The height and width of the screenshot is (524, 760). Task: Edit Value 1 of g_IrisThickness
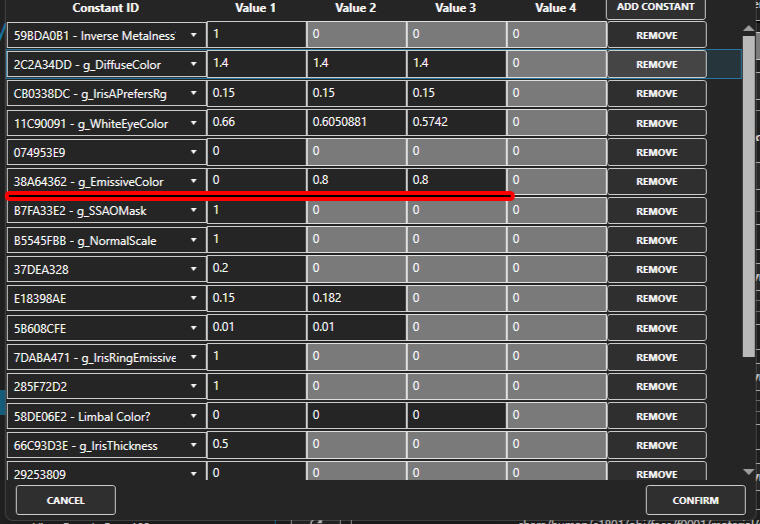click(255, 445)
